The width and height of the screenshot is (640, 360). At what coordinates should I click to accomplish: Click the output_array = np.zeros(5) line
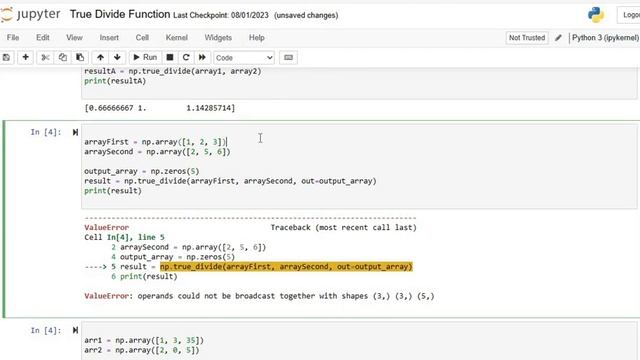coord(142,171)
